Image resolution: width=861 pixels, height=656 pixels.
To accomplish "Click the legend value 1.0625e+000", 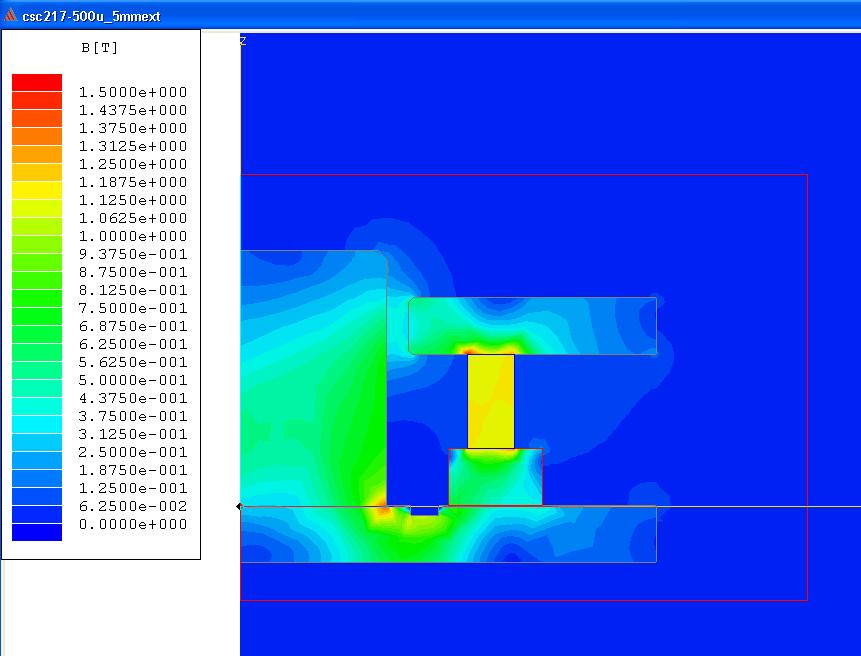I will pyautogui.click(x=133, y=218).
